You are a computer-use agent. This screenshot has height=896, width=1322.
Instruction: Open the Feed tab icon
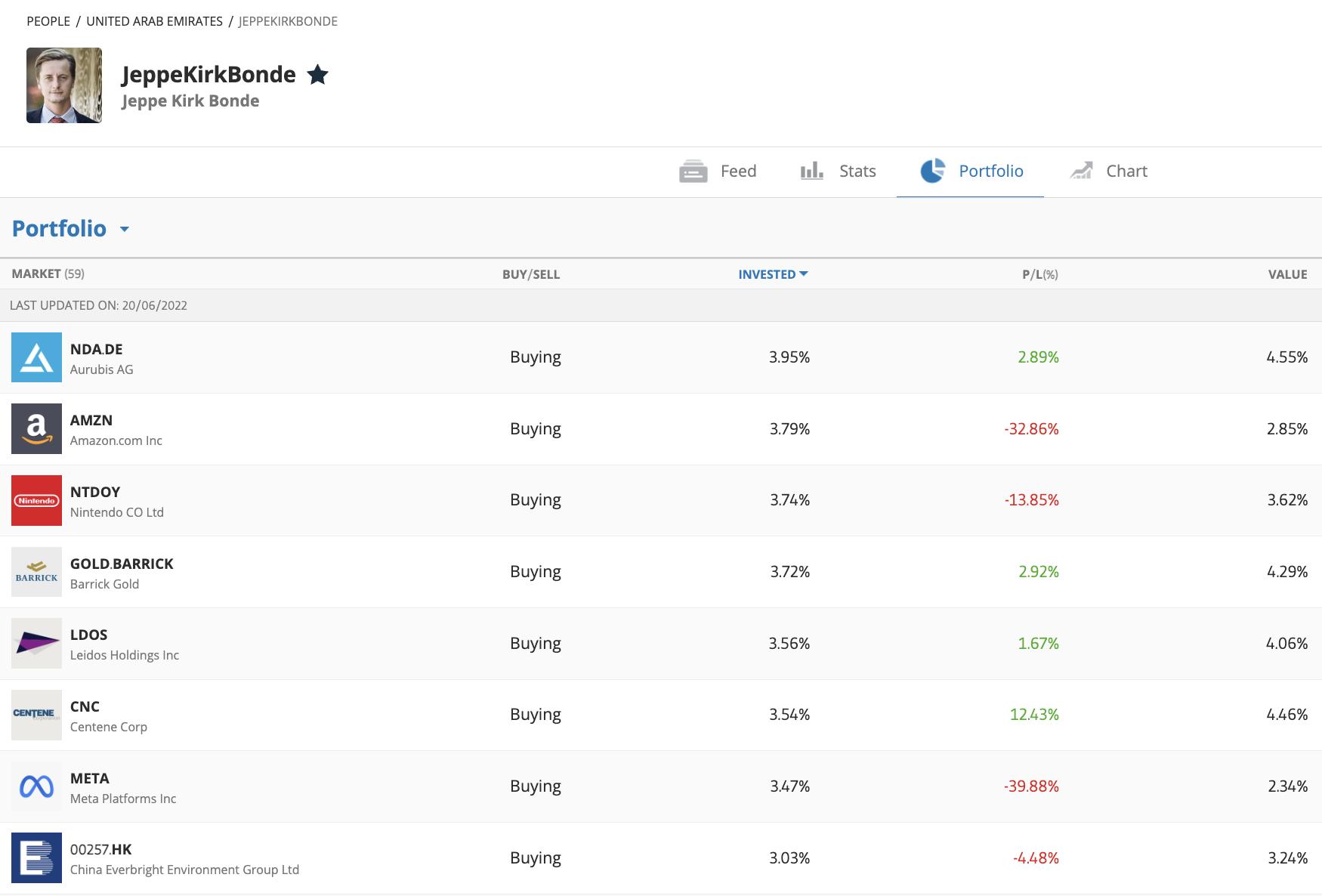pos(693,171)
